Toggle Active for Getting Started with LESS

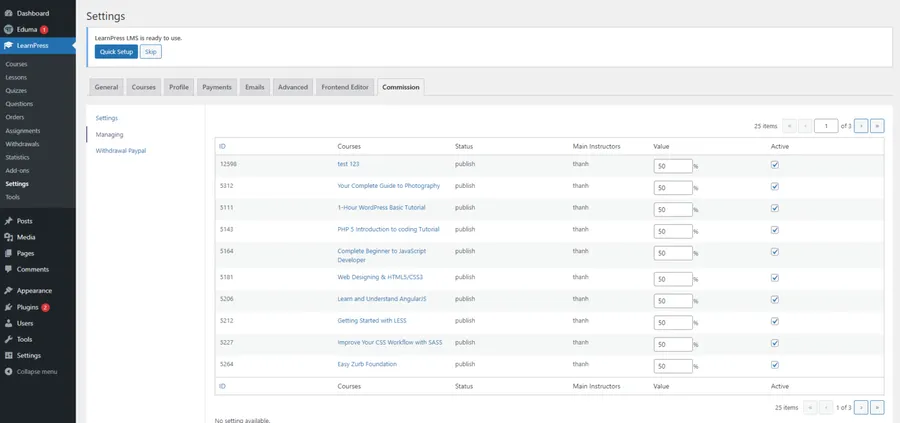coord(774,321)
